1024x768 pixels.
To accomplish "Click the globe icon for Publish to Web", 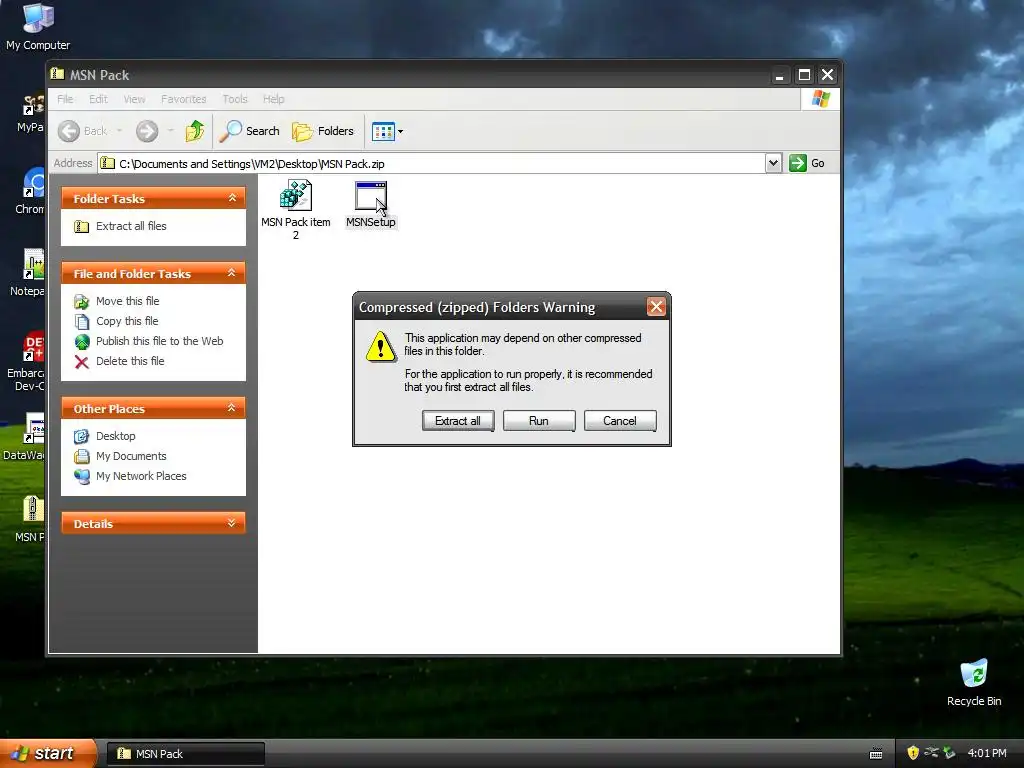I will click(82, 342).
